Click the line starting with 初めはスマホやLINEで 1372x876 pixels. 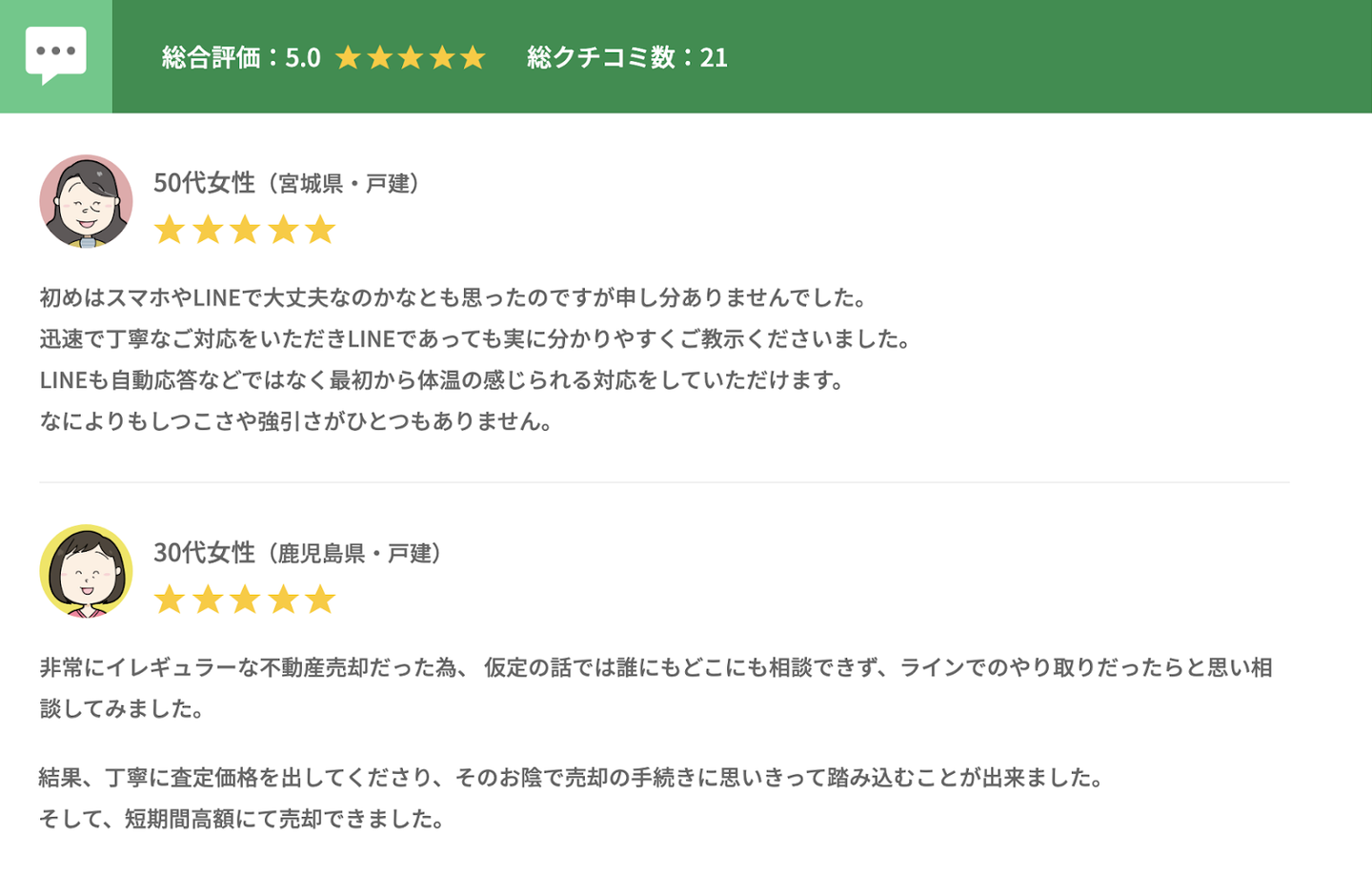click(453, 297)
